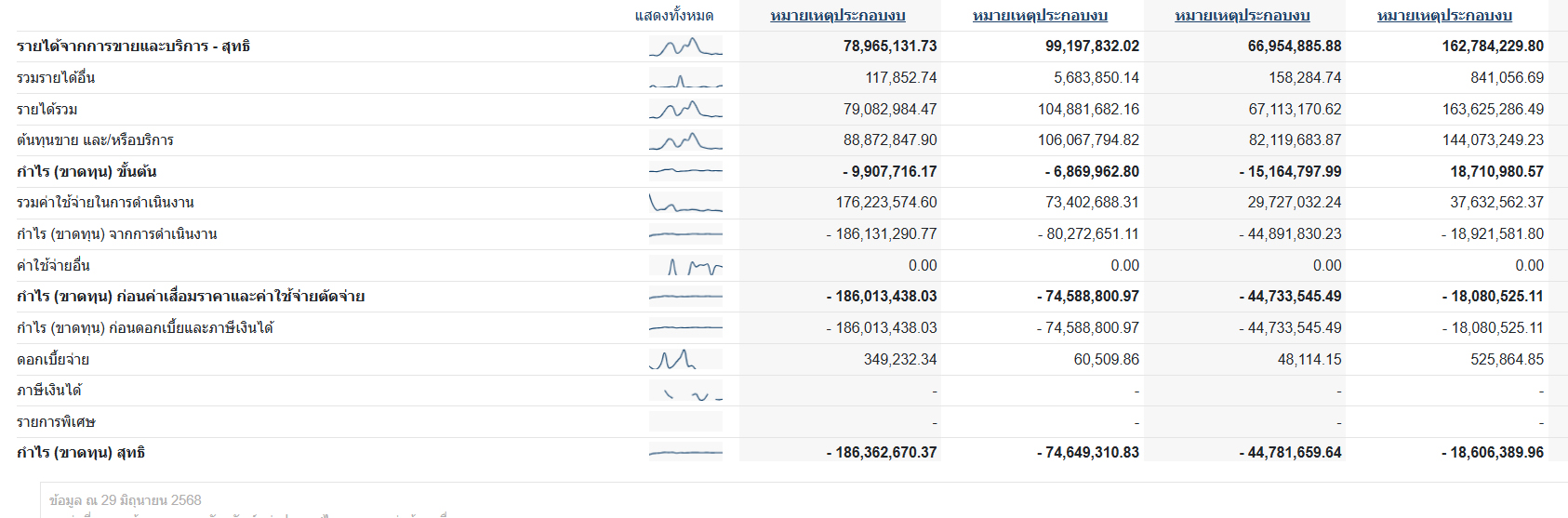The width and height of the screenshot is (1568, 518).
Task: Select the กำไร (ขาดทุน) จากการดำเนินงาน row label
Action: click(x=117, y=234)
